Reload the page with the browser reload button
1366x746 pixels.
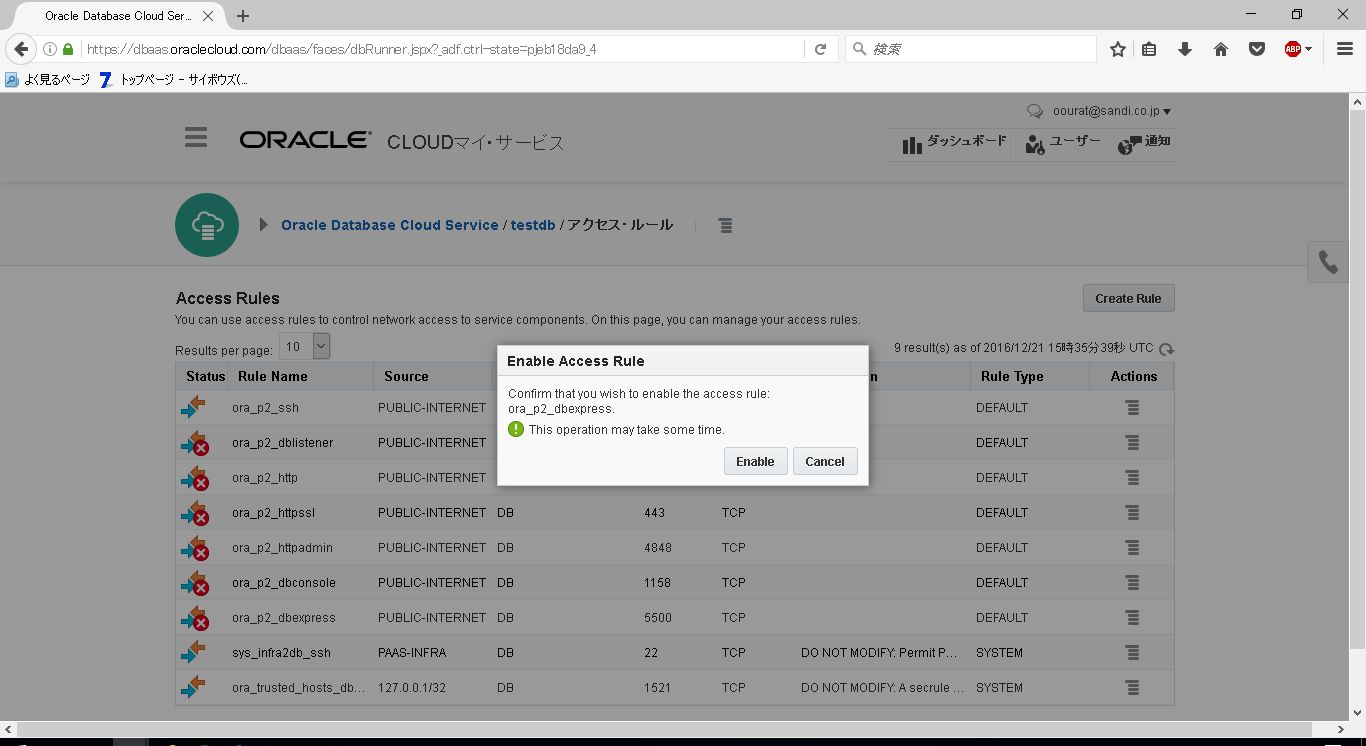pyautogui.click(x=821, y=49)
